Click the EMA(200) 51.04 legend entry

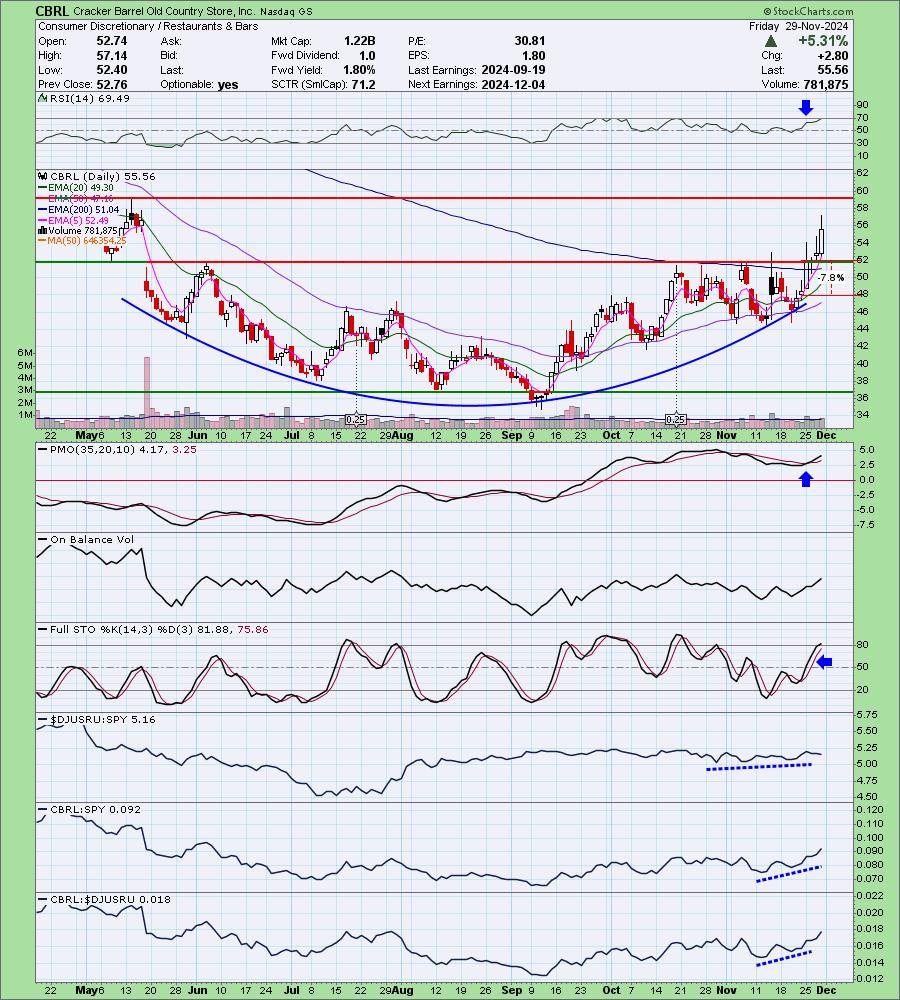[x=78, y=209]
